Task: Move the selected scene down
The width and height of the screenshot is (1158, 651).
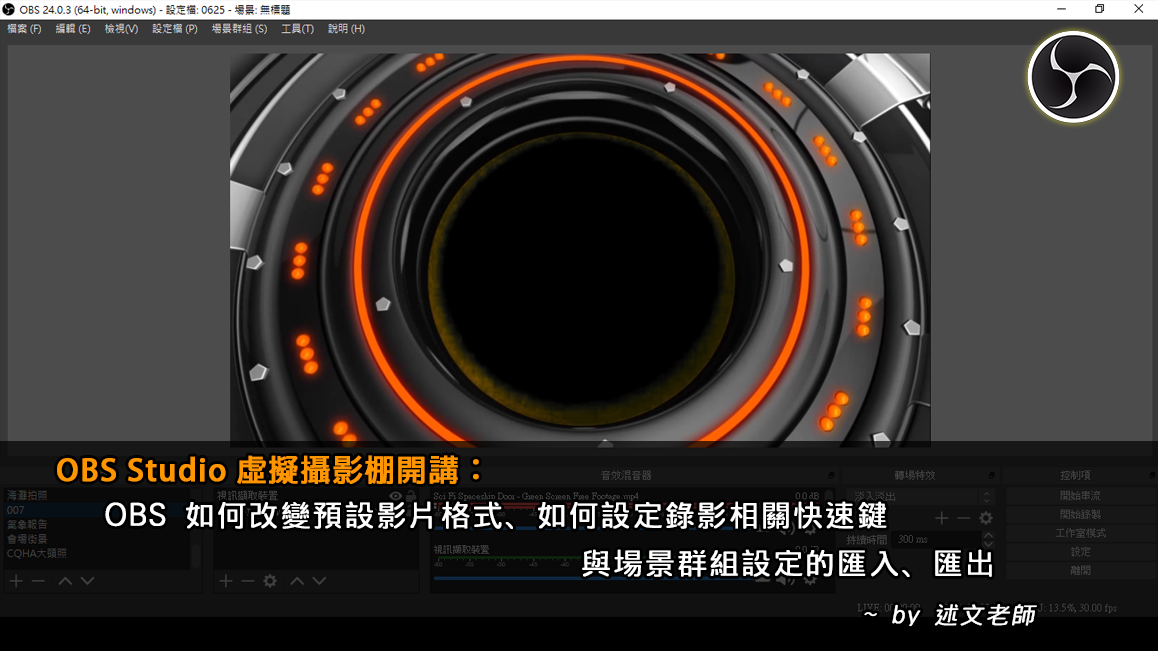Action: pyautogui.click(x=87, y=582)
